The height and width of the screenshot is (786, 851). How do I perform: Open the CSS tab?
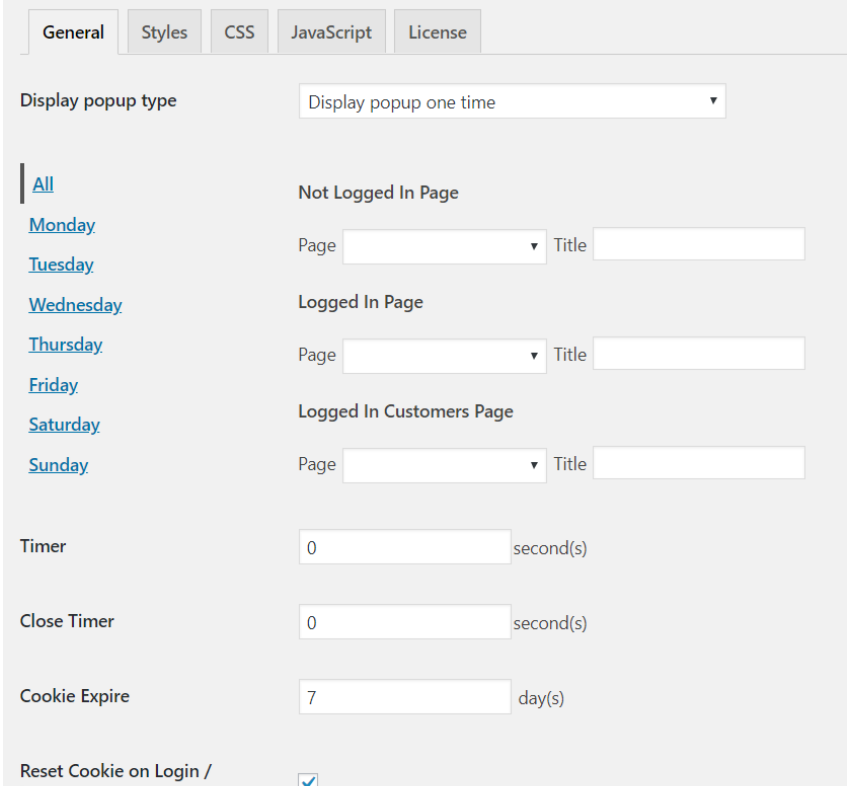[x=239, y=32]
